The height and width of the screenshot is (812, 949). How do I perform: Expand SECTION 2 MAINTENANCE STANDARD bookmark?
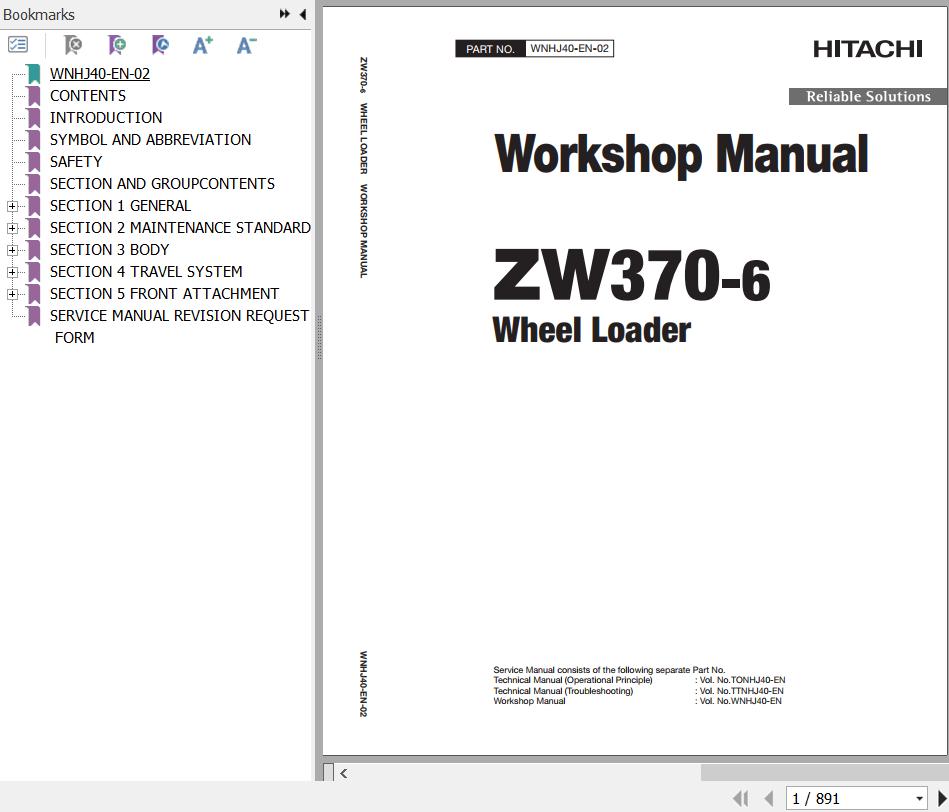coord(12,228)
